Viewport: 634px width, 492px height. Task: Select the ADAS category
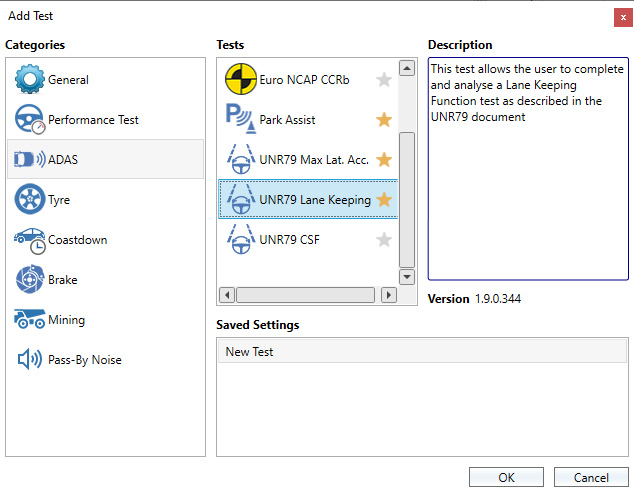tap(105, 160)
